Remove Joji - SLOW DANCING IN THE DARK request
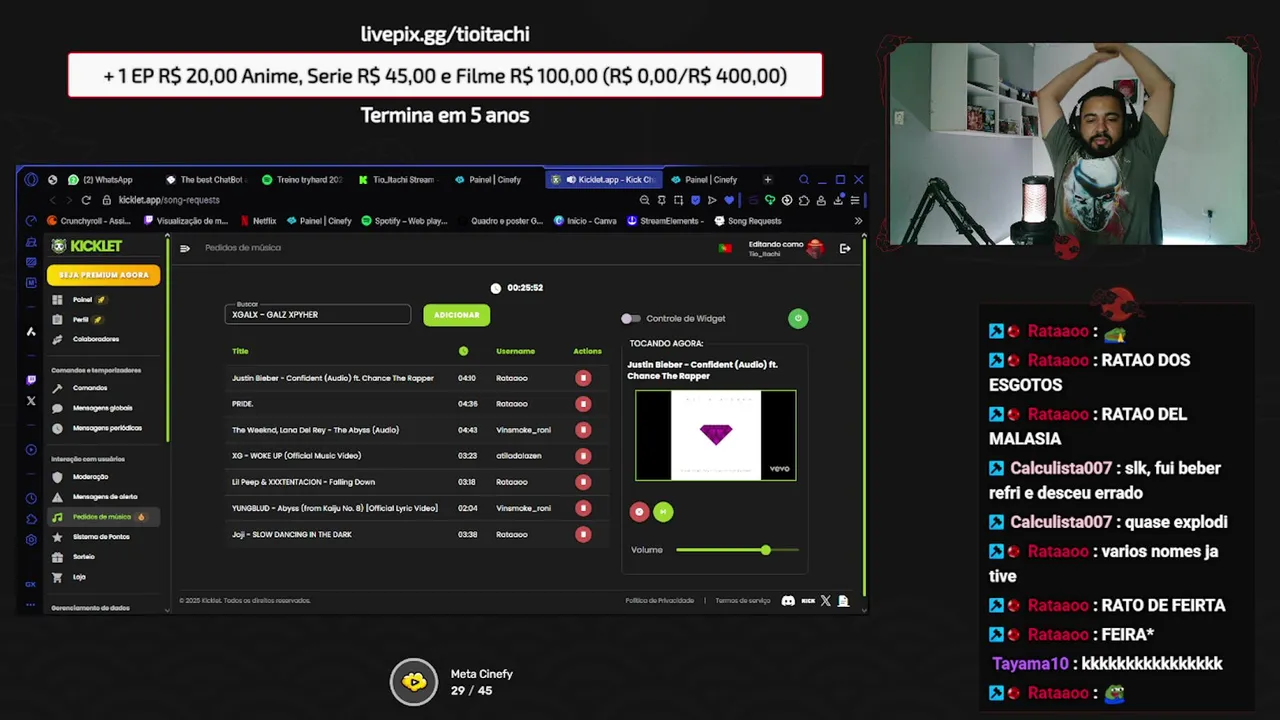The width and height of the screenshot is (1280, 720). pos(583,534)
